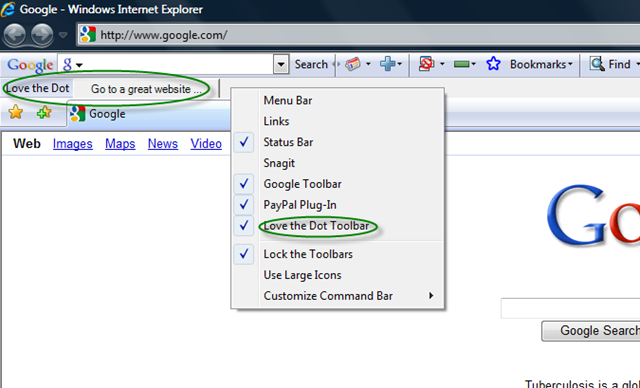Click Internet Explorer logo in title bar
Image resolution: width=640 pixels, height=388 pixels.
[8, 9]
